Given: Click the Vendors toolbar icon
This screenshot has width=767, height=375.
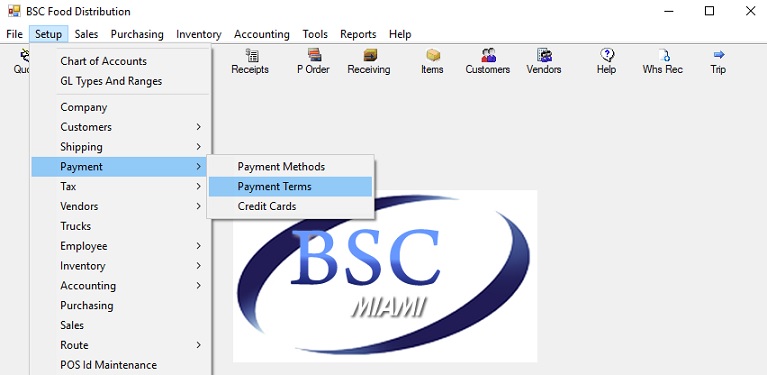Looking at the screenshot, I should coord(544,55).
